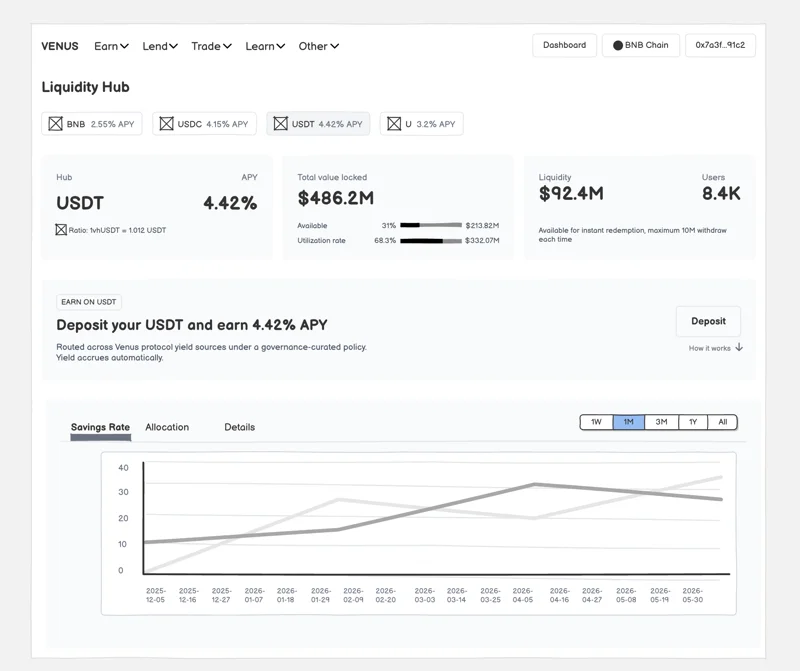The height and width of the screenshot is (671, 800).
Task: Click the Deposit your USDT headline
Action: (192, 325)
